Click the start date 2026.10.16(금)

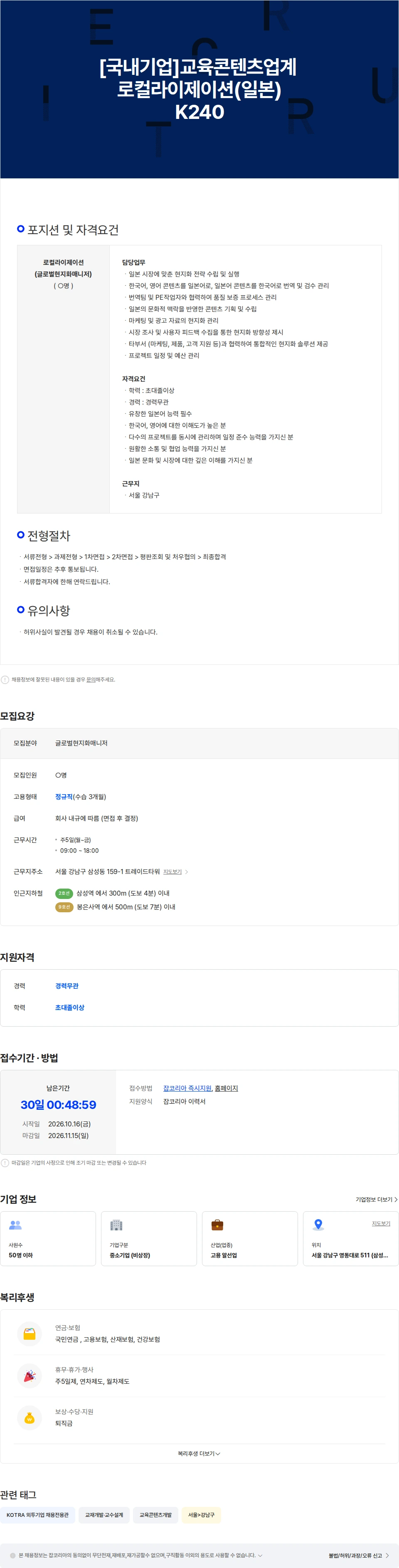(x=69, y=1124)
